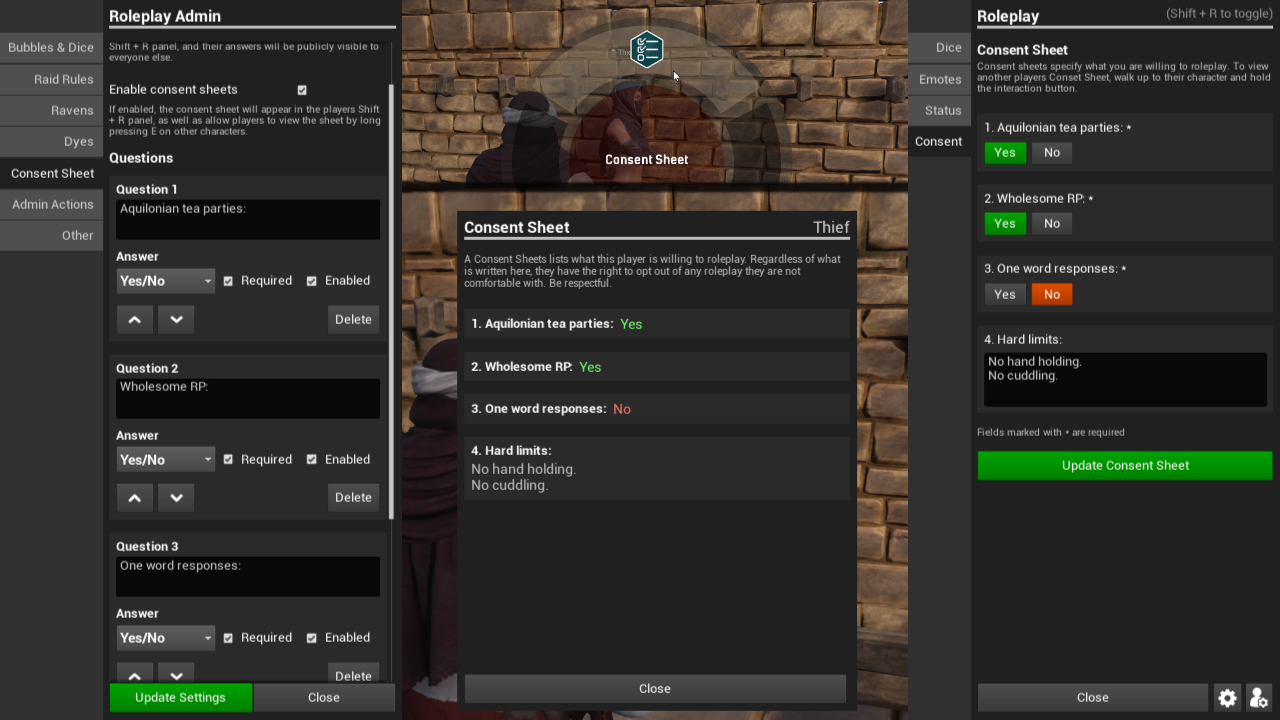The width and height of the screenshot is (1280, 720).
Task: Click the Questions list scrollbar
Action: pos(391,300)
